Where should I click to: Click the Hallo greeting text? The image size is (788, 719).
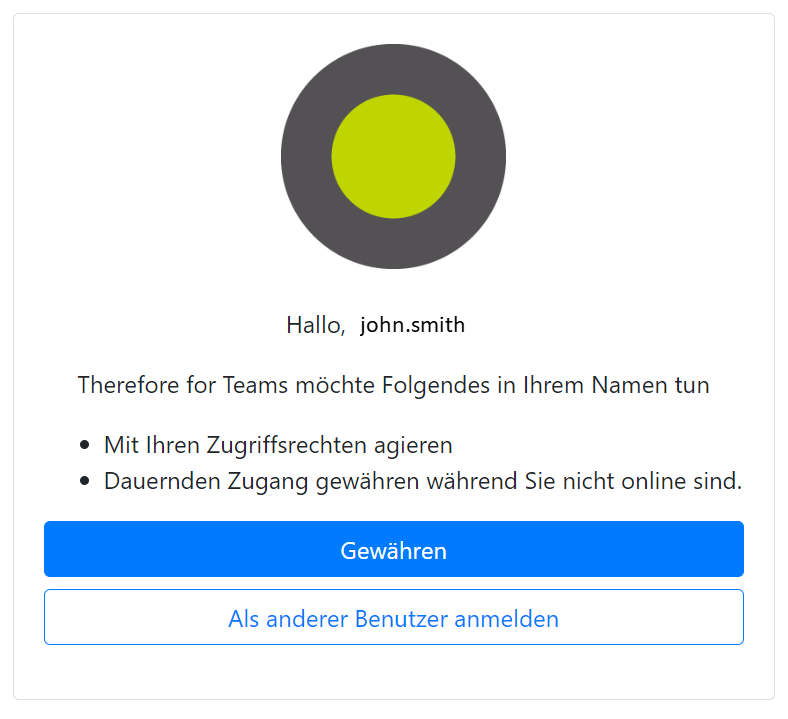point(316,325)
